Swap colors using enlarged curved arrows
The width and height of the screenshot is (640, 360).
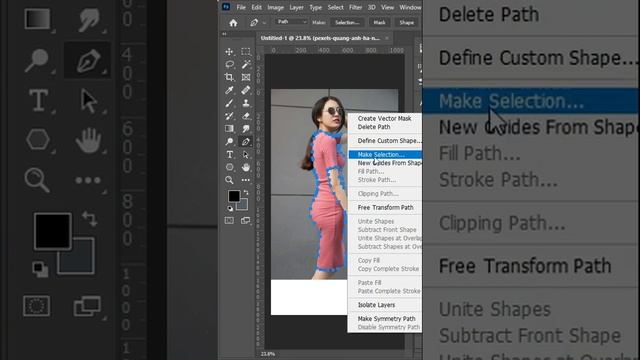[x=89, y=218]
